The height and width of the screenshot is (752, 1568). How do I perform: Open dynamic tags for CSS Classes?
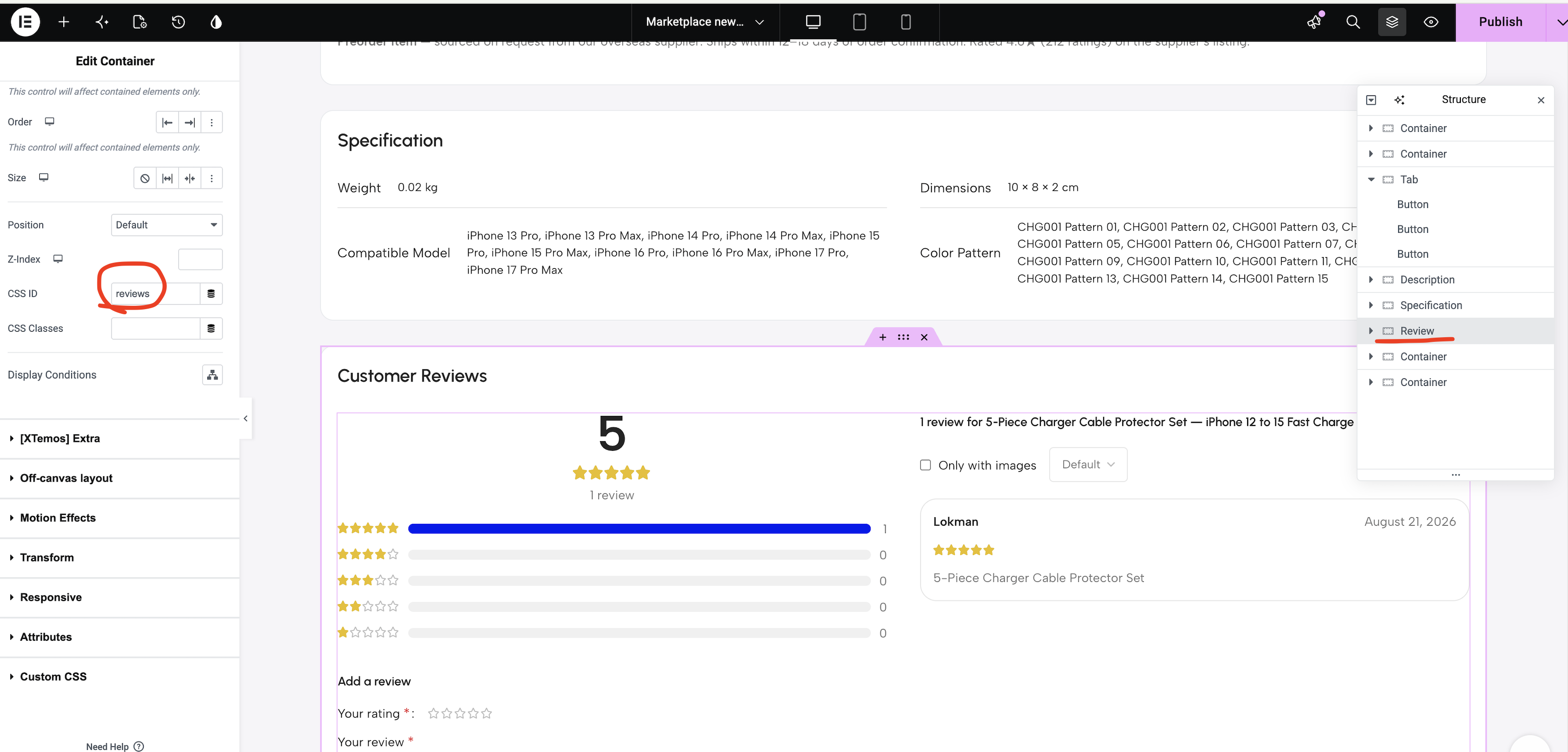211,329
